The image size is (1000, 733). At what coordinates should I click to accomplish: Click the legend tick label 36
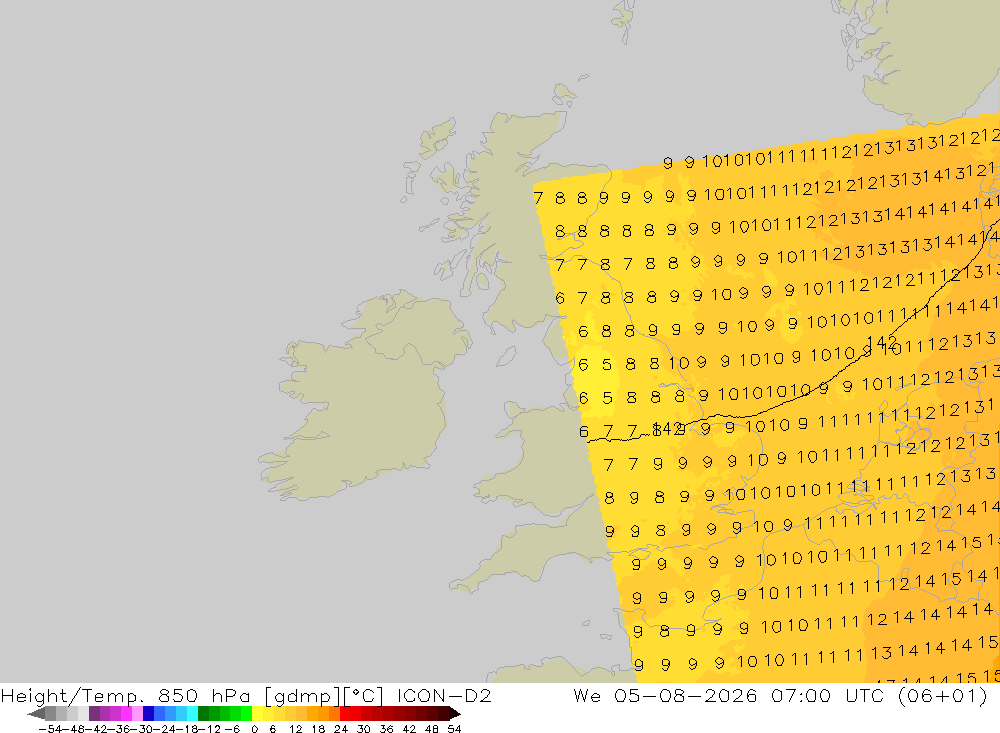point(386,729)
